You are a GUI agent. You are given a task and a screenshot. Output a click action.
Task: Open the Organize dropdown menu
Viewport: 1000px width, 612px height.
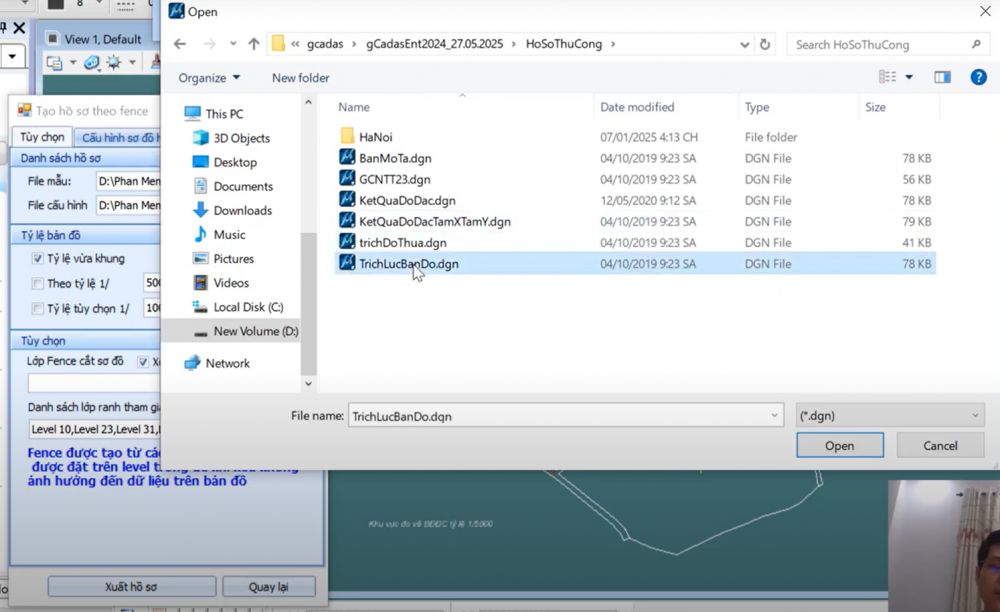coord(209,77)
